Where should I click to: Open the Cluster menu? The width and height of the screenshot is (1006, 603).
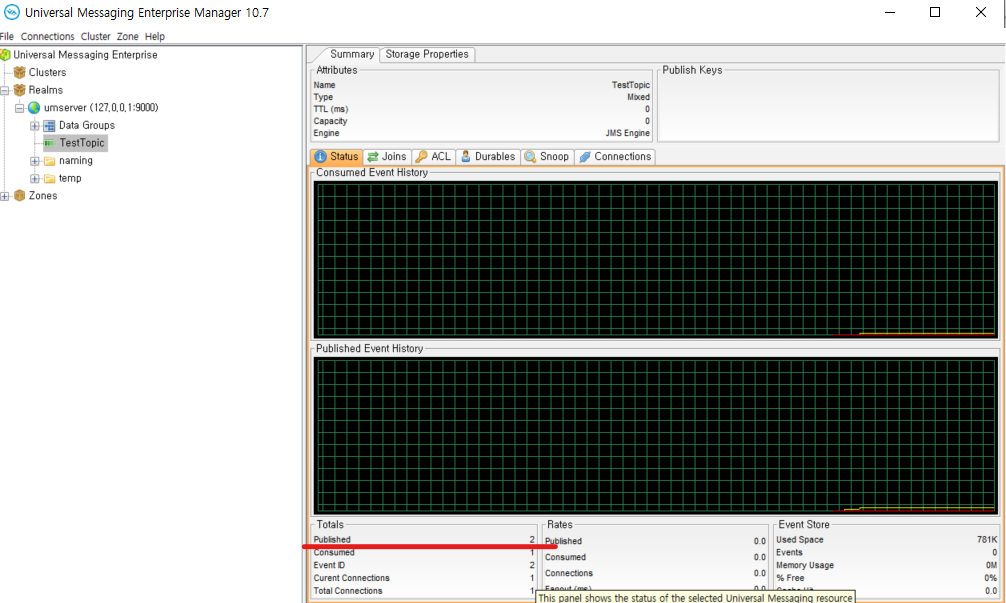96,36
